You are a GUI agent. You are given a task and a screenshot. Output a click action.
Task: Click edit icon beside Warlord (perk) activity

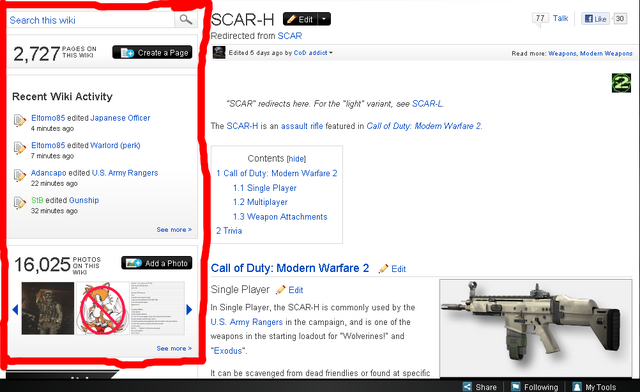click(x=20, y=148)
